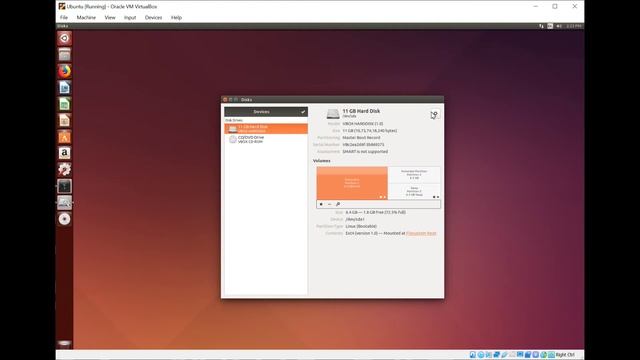
Task: Open the Disks gear menu button
Action: point(434,115)
